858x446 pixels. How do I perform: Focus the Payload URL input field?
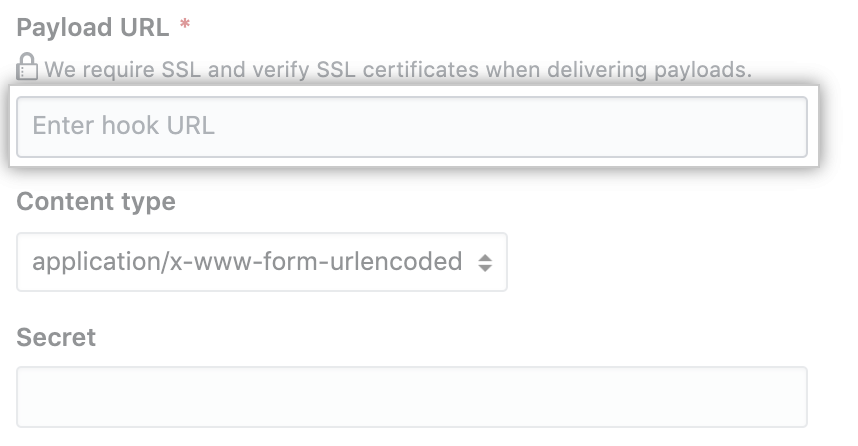[412, 127]
